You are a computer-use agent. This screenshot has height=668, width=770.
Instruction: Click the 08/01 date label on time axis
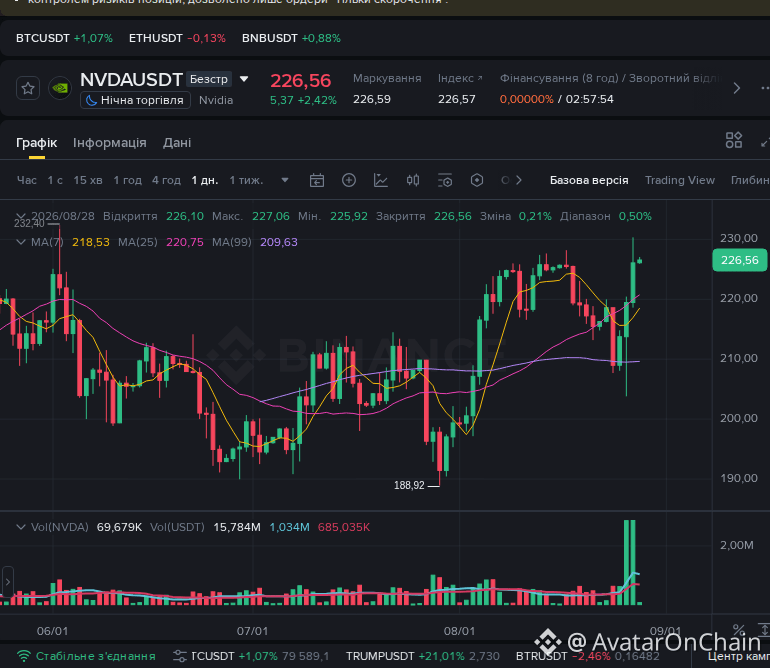(460, 631)
